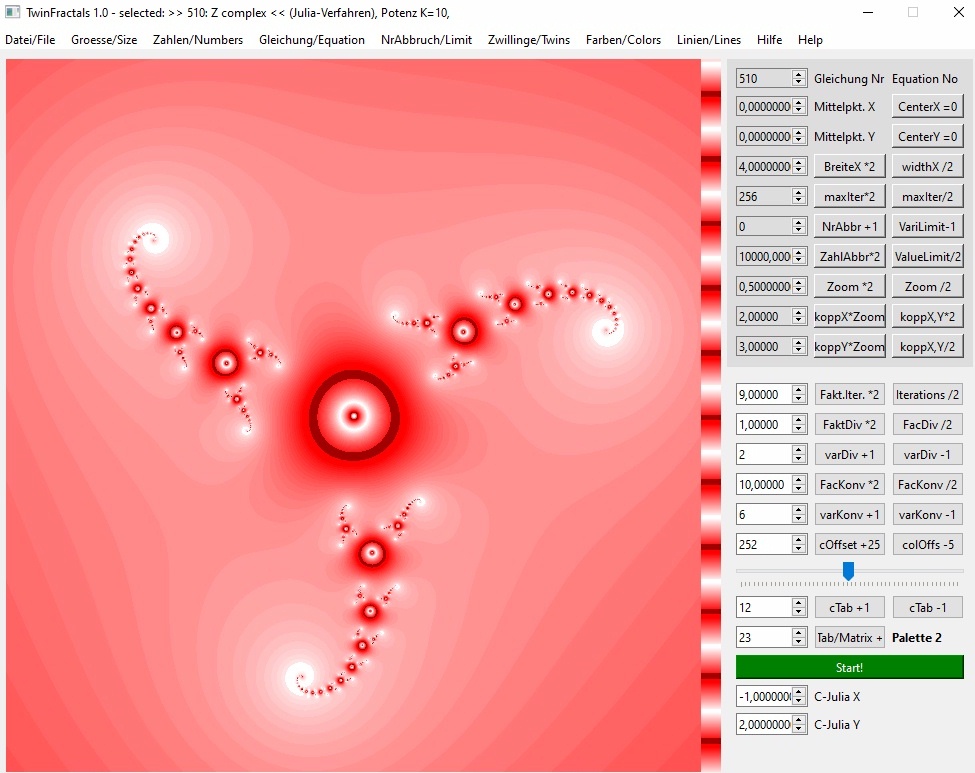This screenshot has height=773, width=975.
Task: Click the FaktDiv *2 button
Action: [849, 424]
